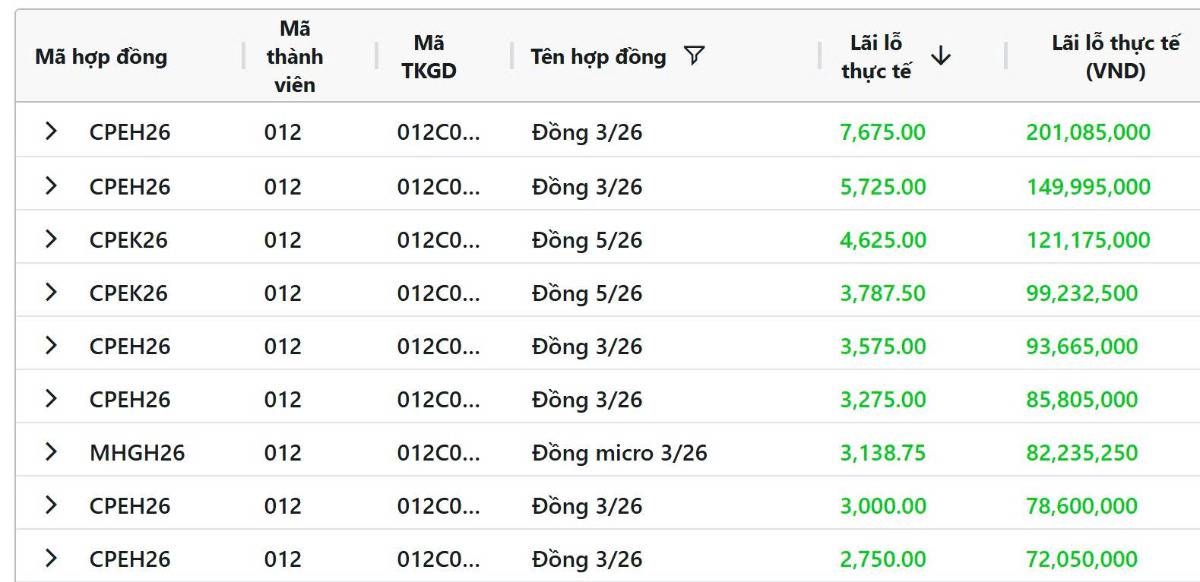Click the 99,232,500 VND value
Viewport: 1200px width, 582px height.
click(1082, 293)
